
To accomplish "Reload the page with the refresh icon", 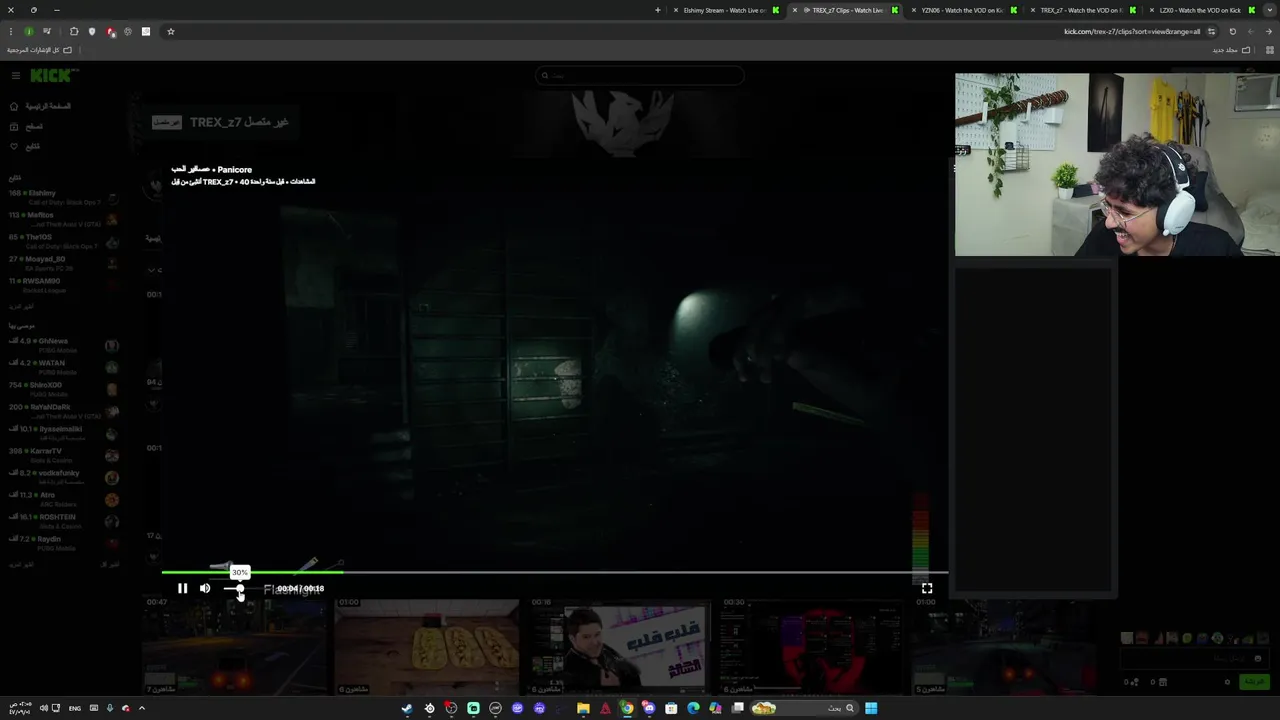I will click(1232, 31).
